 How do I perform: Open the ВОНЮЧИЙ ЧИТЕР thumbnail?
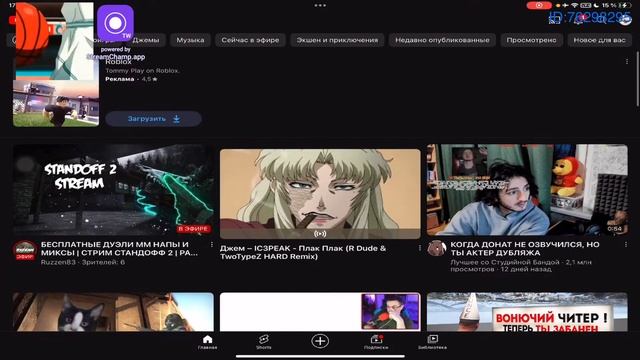[x=527, y=311]
